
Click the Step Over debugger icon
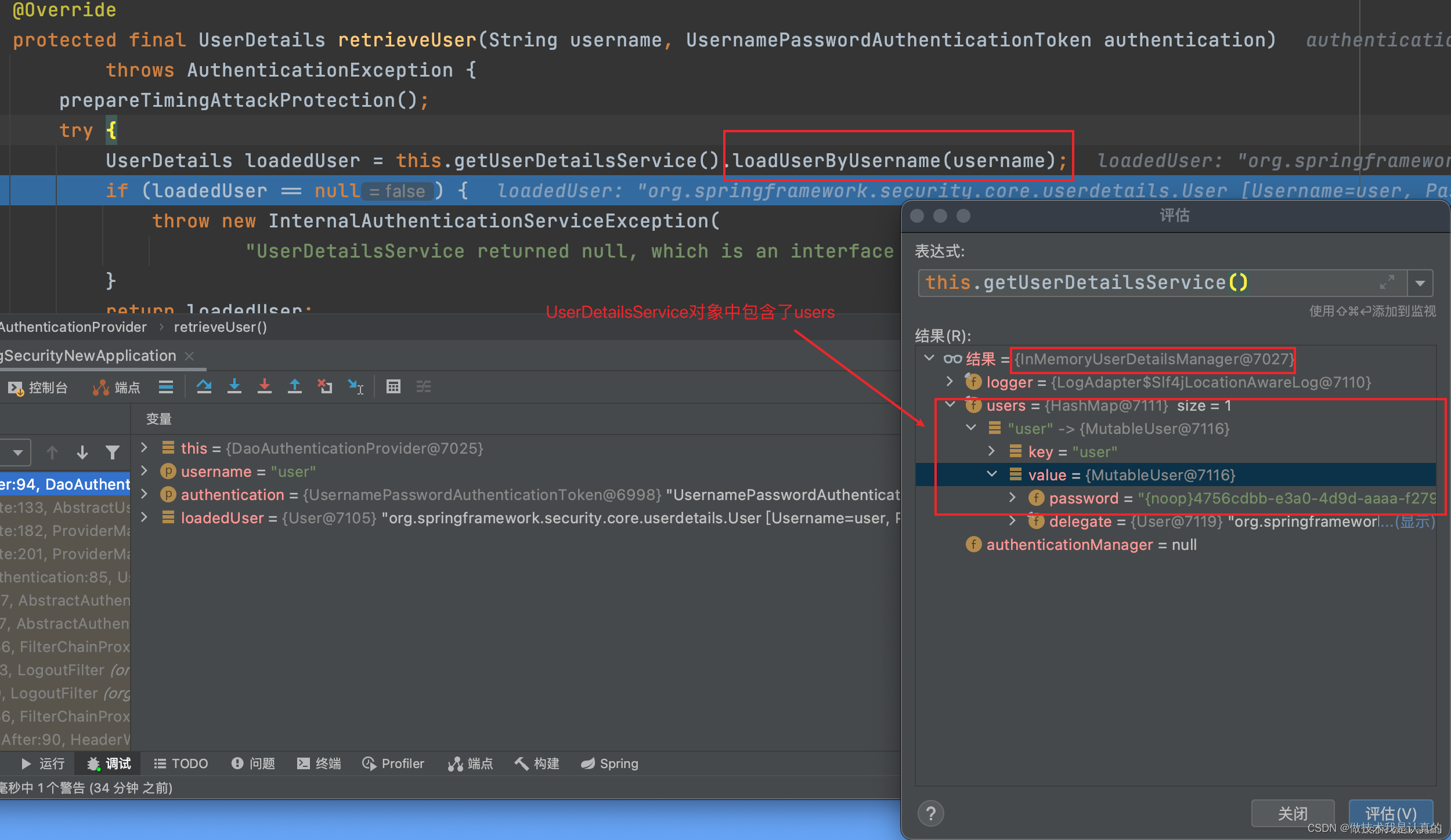[204, 386]
